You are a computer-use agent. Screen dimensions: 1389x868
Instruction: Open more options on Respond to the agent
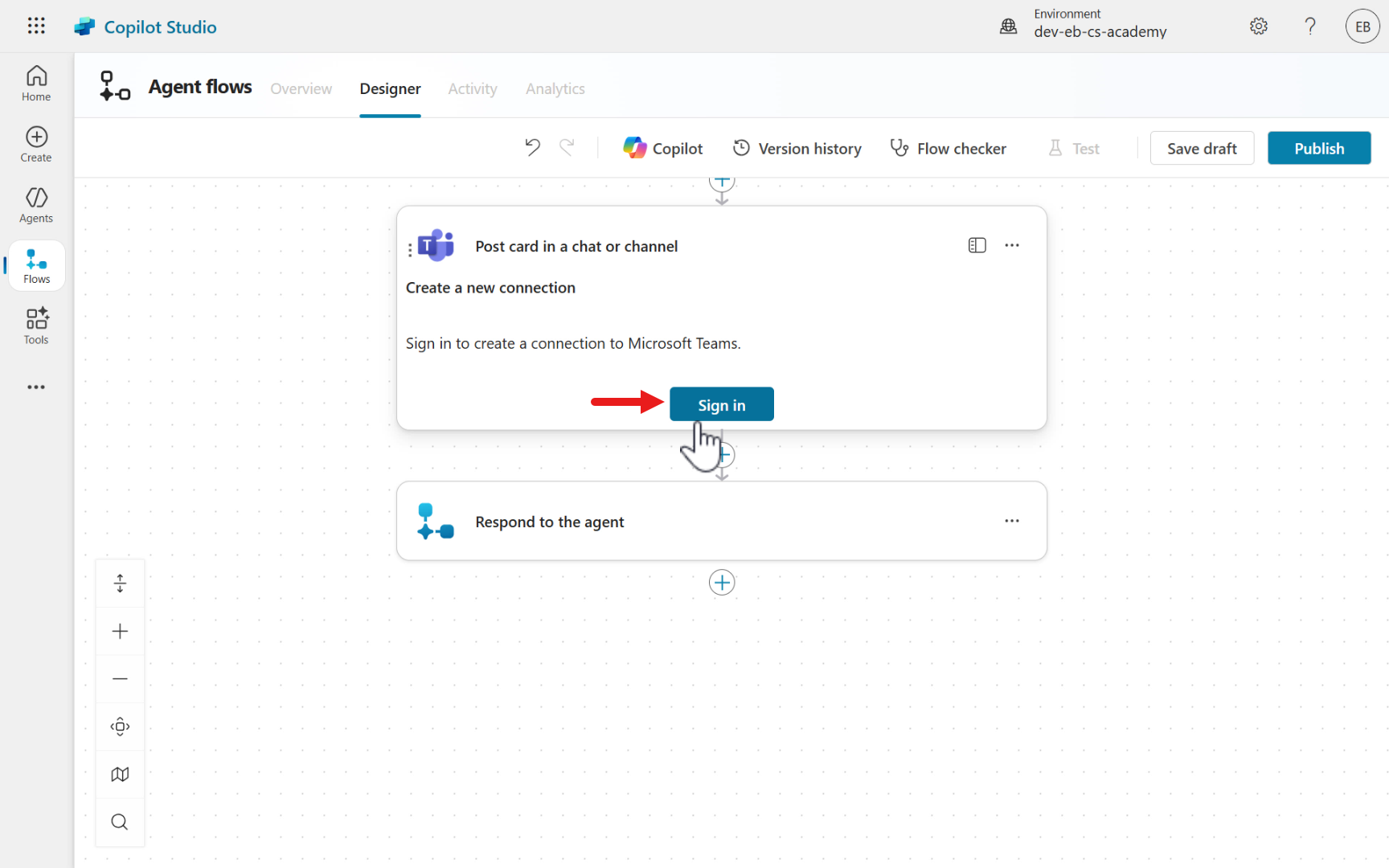[x=1012, y=521]
